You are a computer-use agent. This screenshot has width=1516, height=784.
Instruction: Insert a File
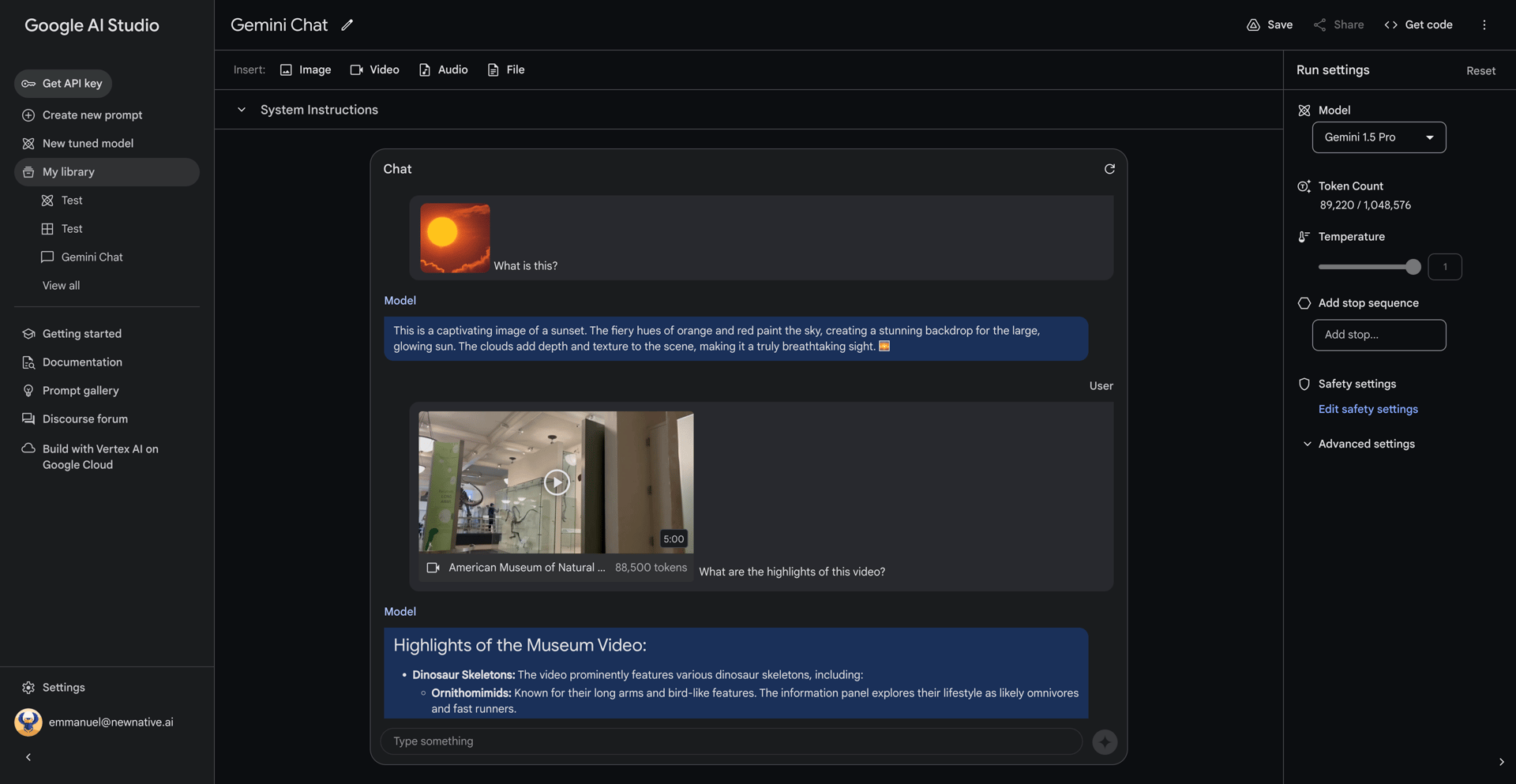point(506,69)
